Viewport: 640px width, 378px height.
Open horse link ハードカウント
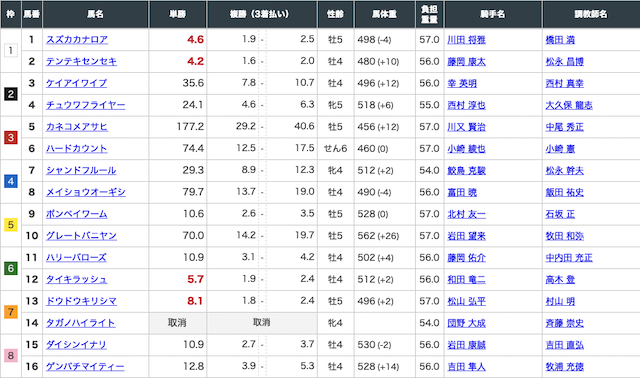pyautogui.click(x=76, y=149)
